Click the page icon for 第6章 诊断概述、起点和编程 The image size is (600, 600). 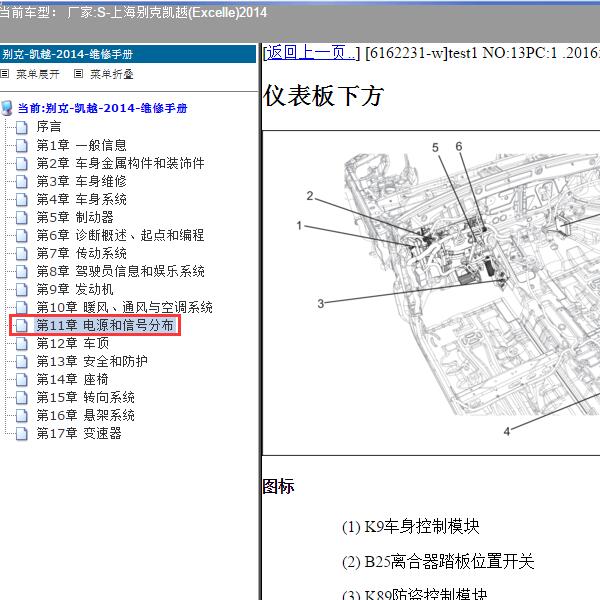click(x=22, y=235)
